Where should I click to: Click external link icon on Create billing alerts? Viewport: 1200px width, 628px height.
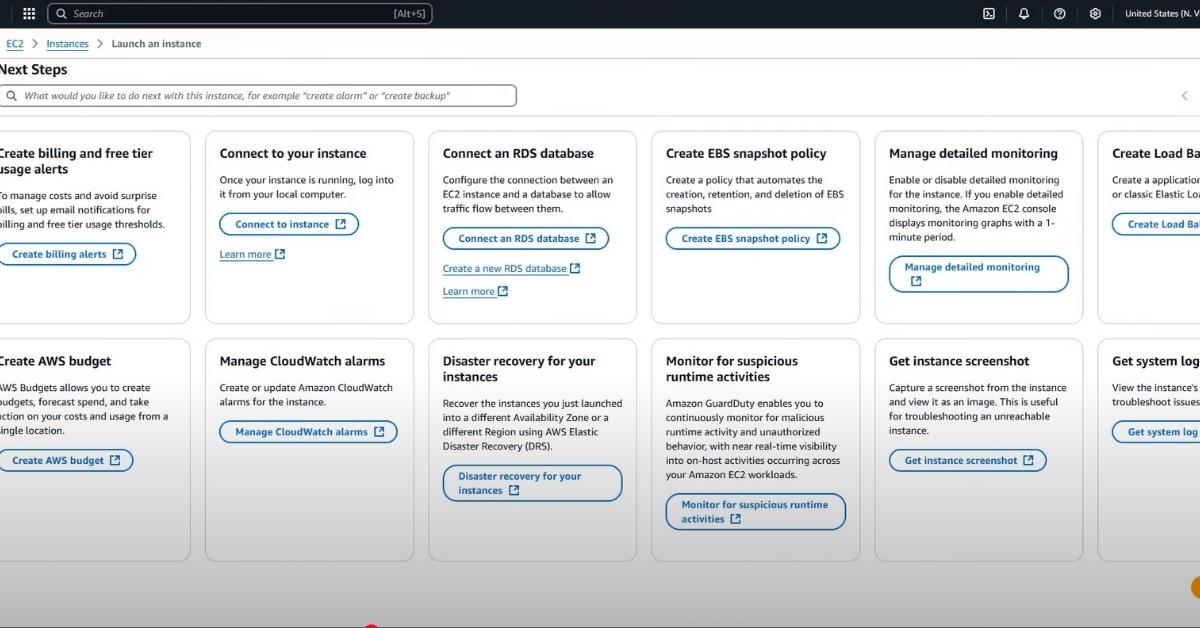pos(118,254)
